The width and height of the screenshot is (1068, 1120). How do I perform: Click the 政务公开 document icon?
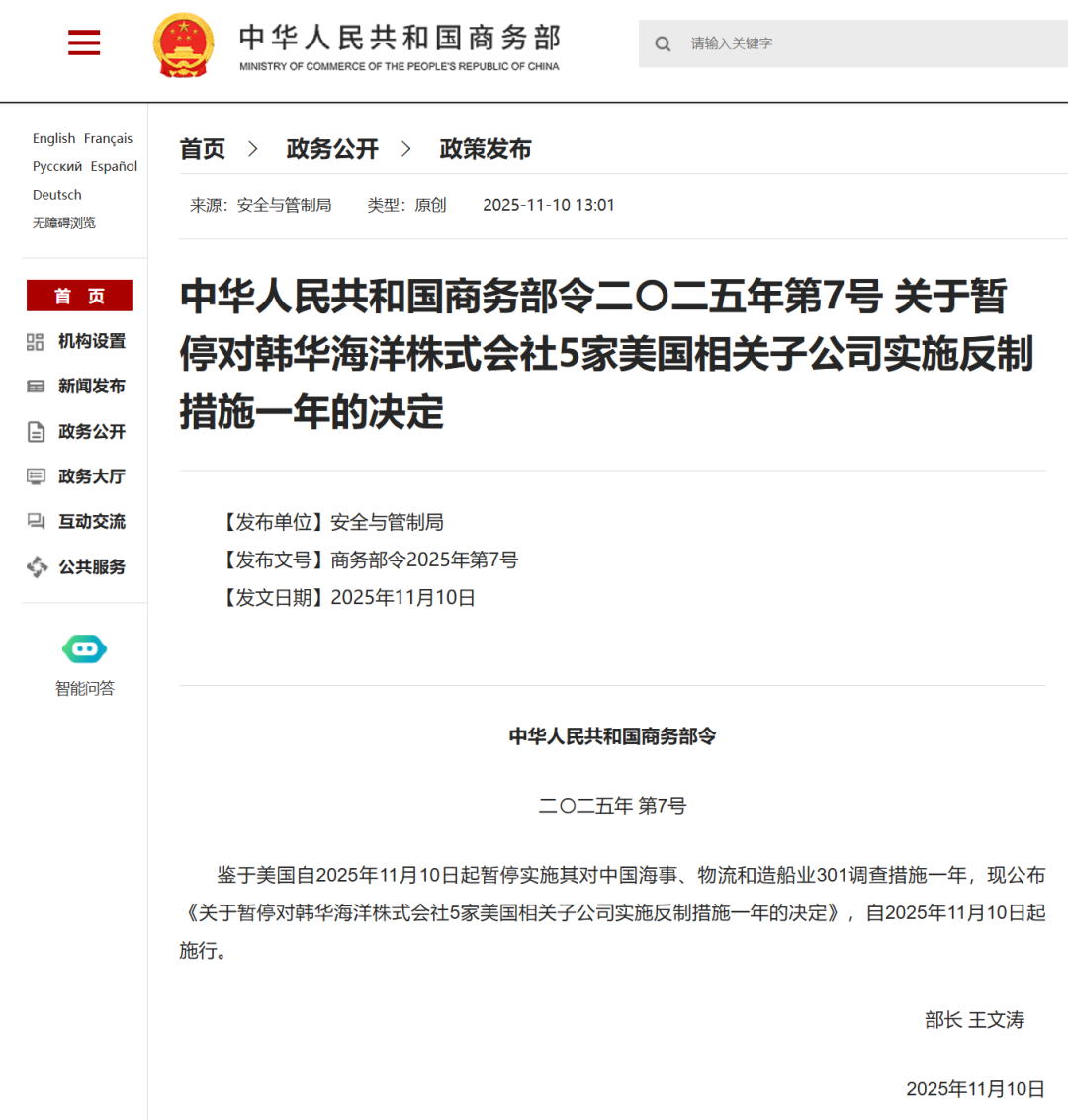36,431
